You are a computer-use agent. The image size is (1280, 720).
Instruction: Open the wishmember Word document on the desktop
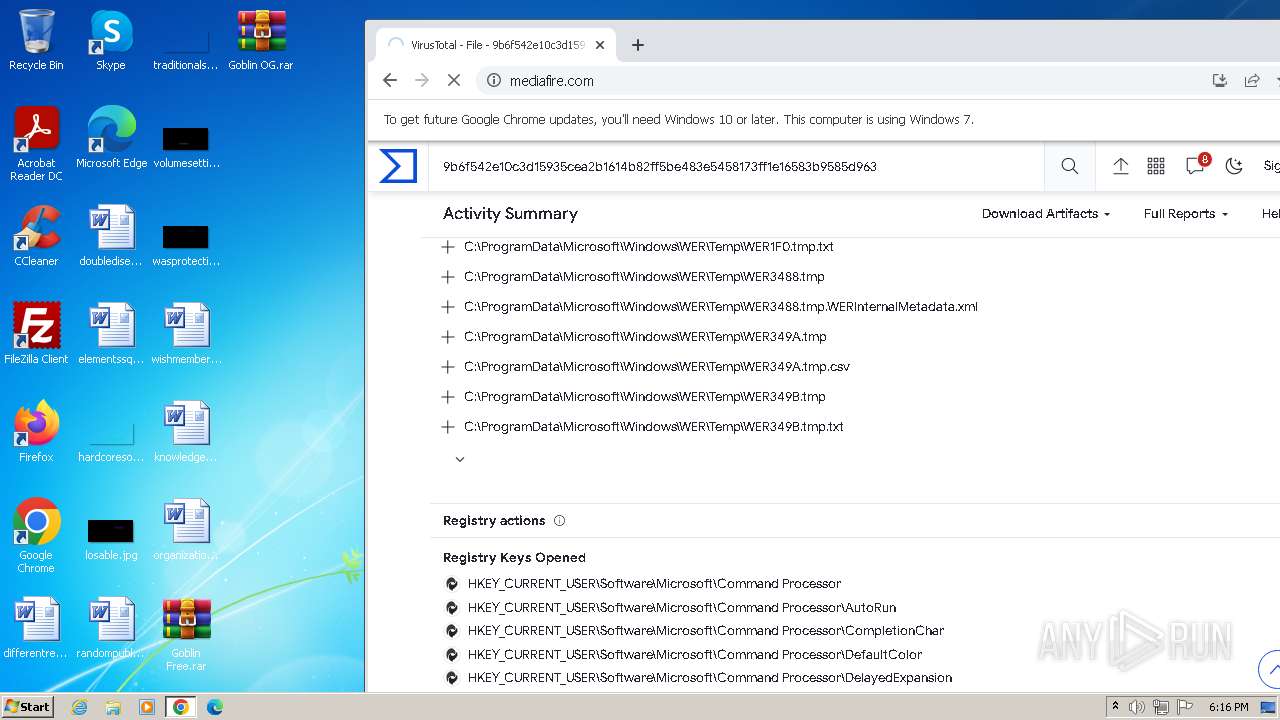(x=186, y=334)
